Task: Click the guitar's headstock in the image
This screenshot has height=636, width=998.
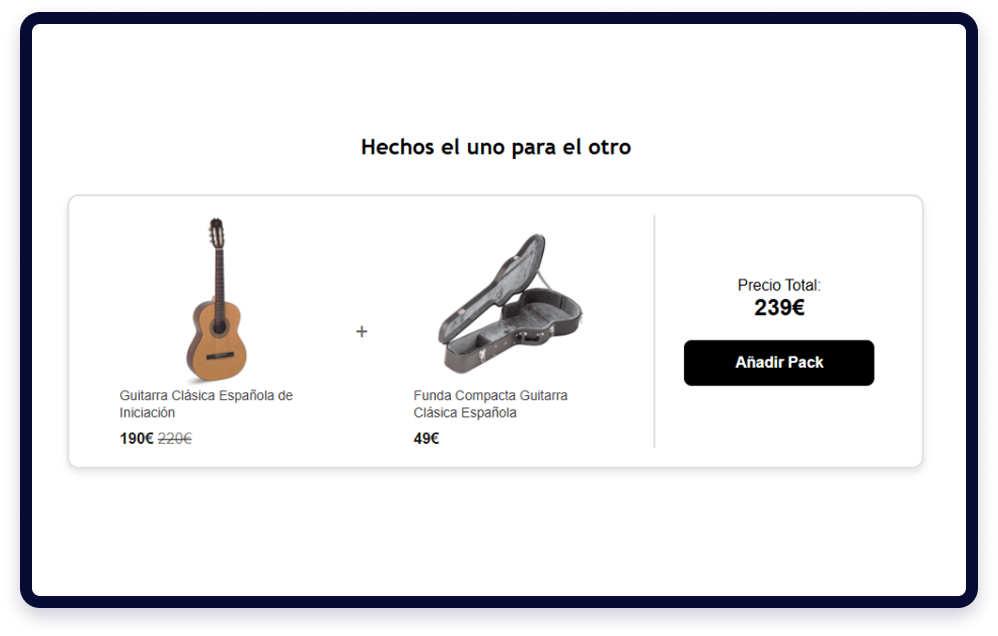Action: [216, 234]
